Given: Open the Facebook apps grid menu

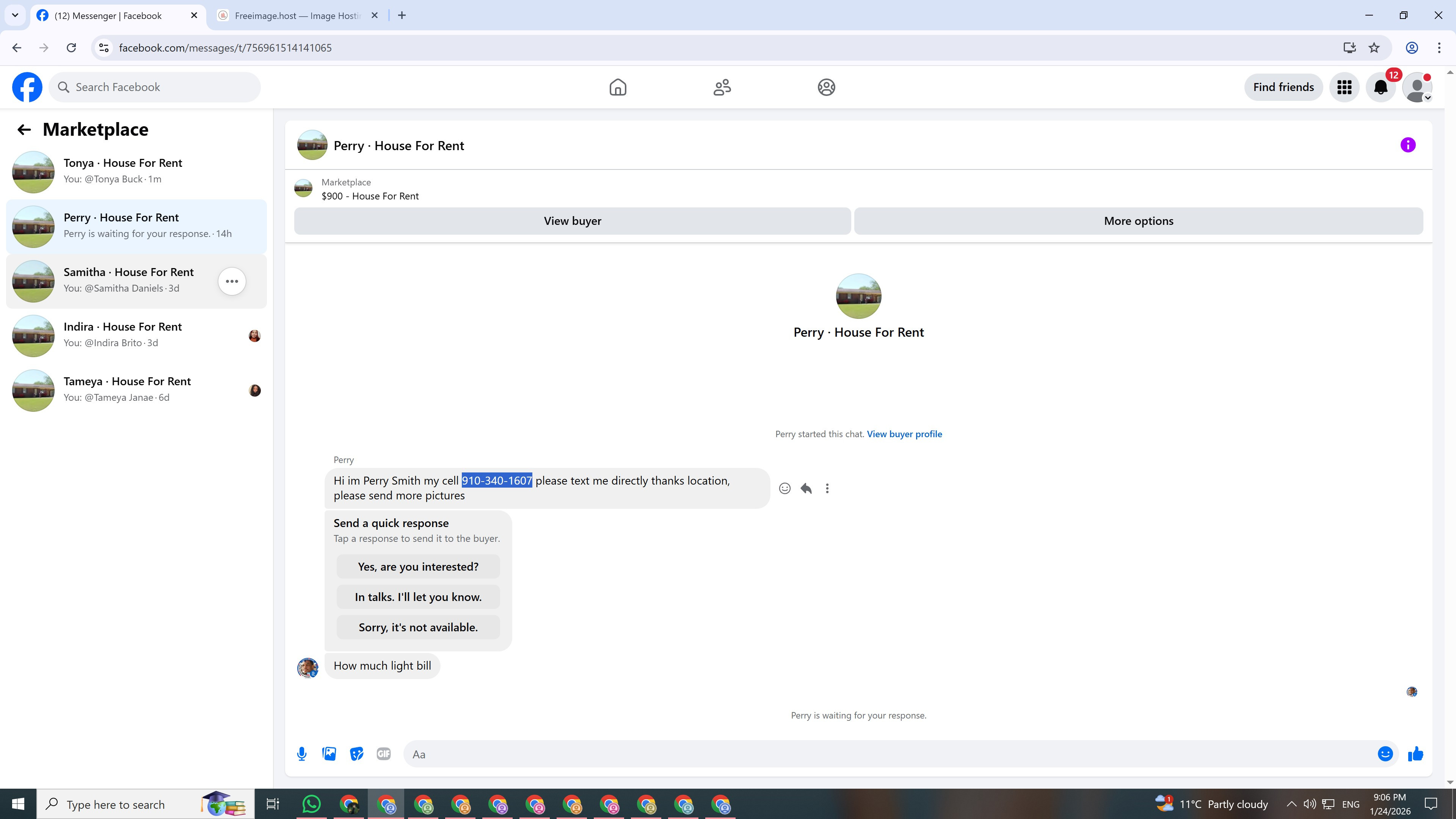Looking at the screenshot, I should point(1344,87).
